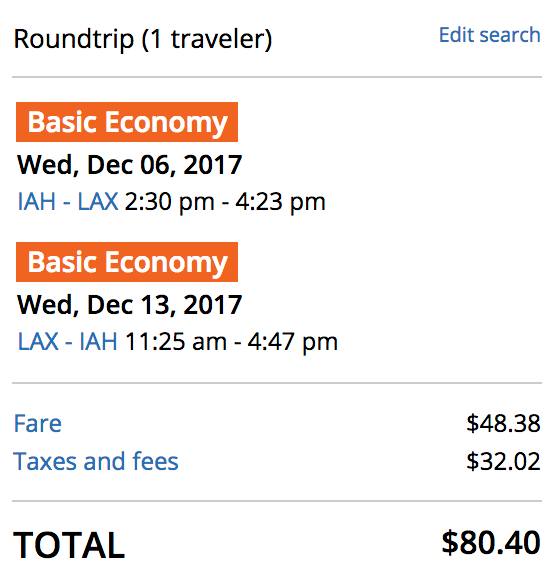
Task: Click the Fare breakdown link
Action: click(x=37, y=423)
